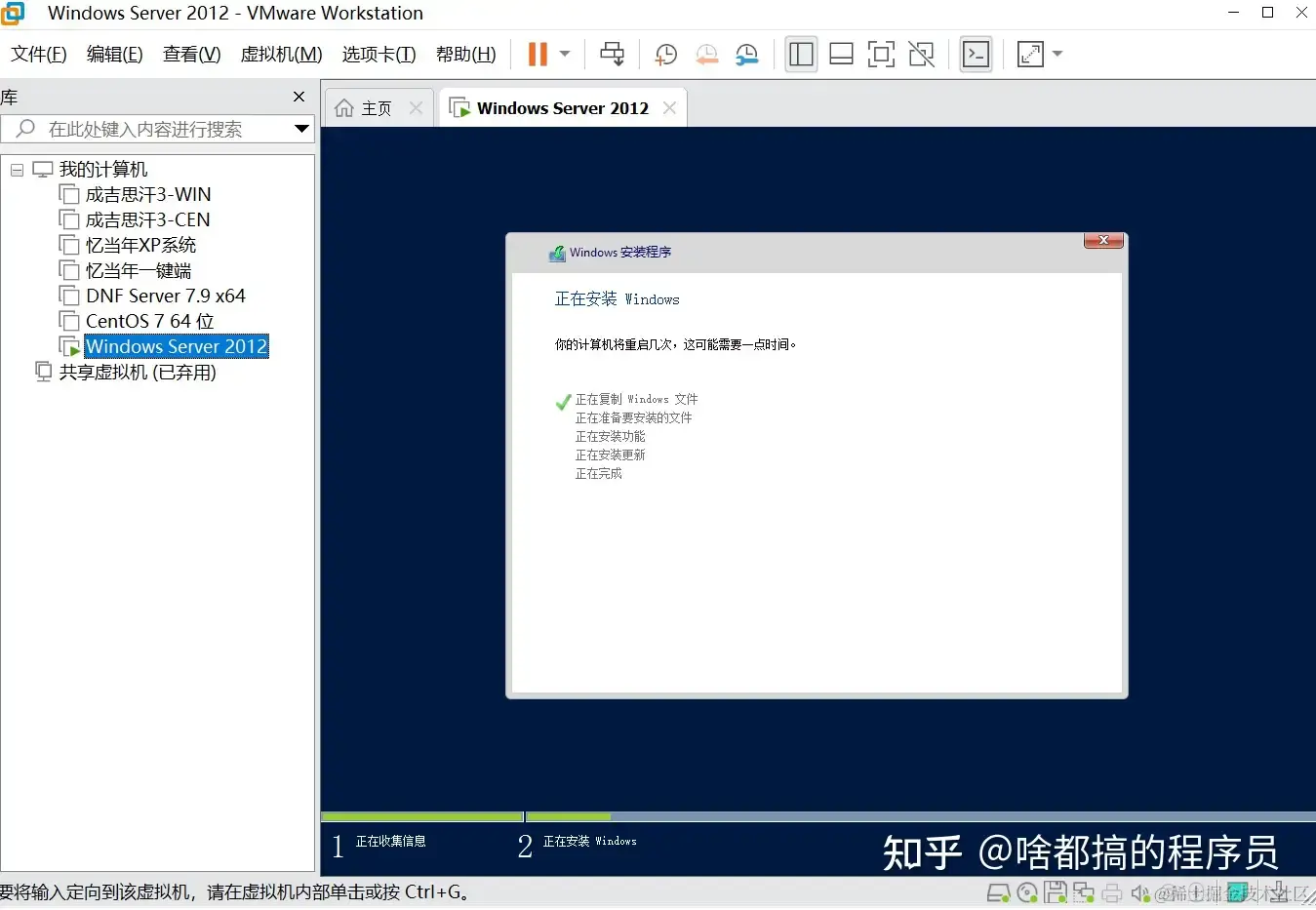The width and height of the screenshot is (1316, 910).
Task: Open the power options dropdown arrow
Action: pyautogui.click(x=565, y=54)
